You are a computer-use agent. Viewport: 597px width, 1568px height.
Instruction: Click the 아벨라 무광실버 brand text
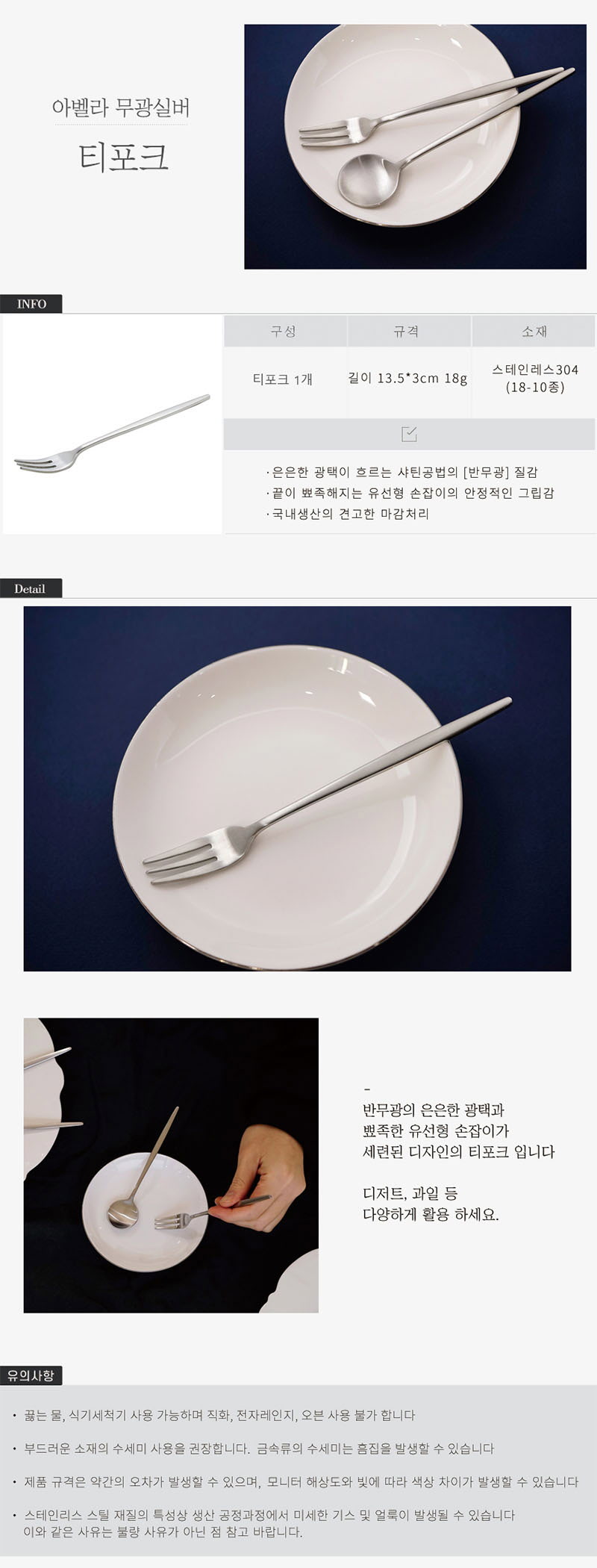click(121, 108)
